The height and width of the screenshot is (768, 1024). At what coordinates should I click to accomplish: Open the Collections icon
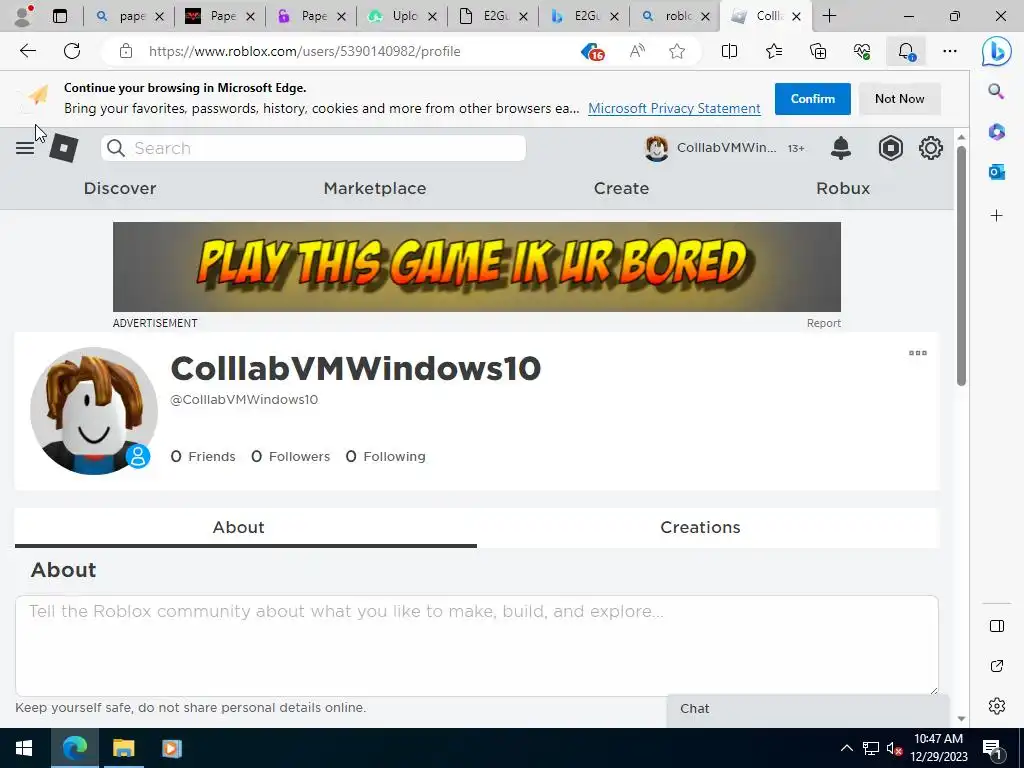point(818,51)
